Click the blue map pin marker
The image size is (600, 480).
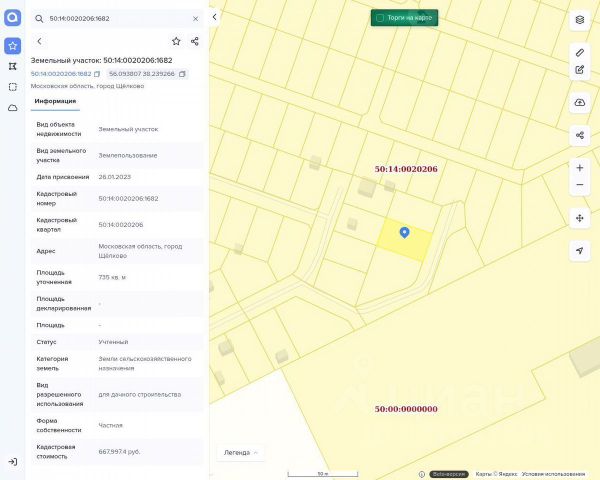(404, 232)
